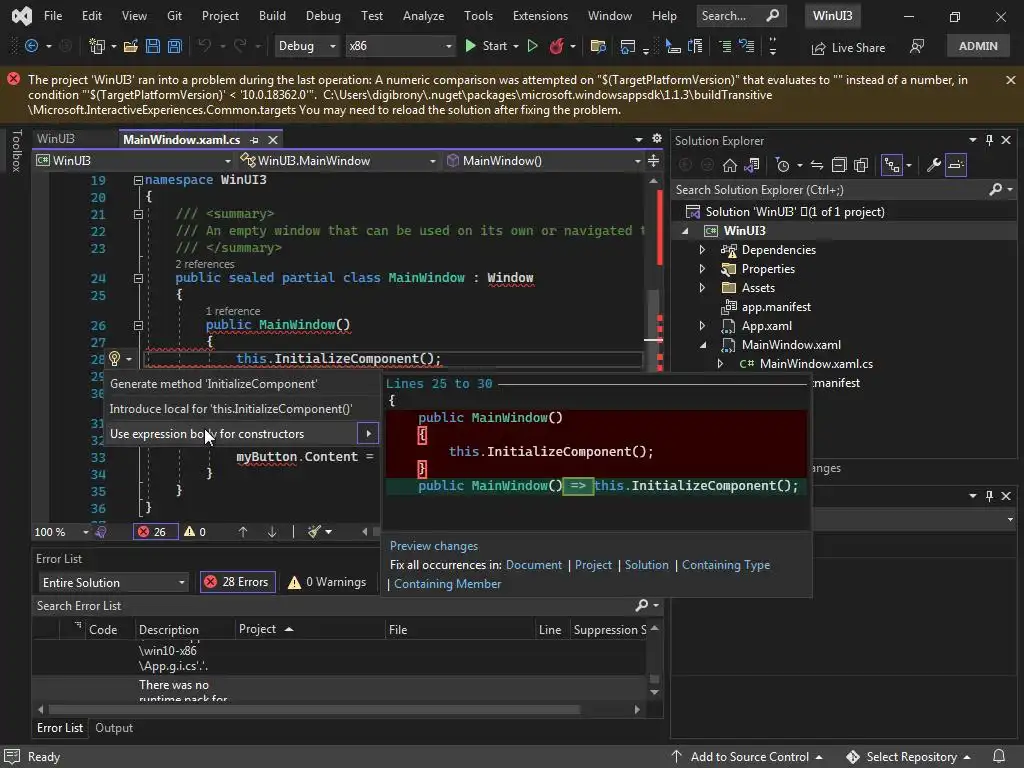The image size is (1024, 768).
Task: Fix all occurrences in Document link
Action: point(534,565)
